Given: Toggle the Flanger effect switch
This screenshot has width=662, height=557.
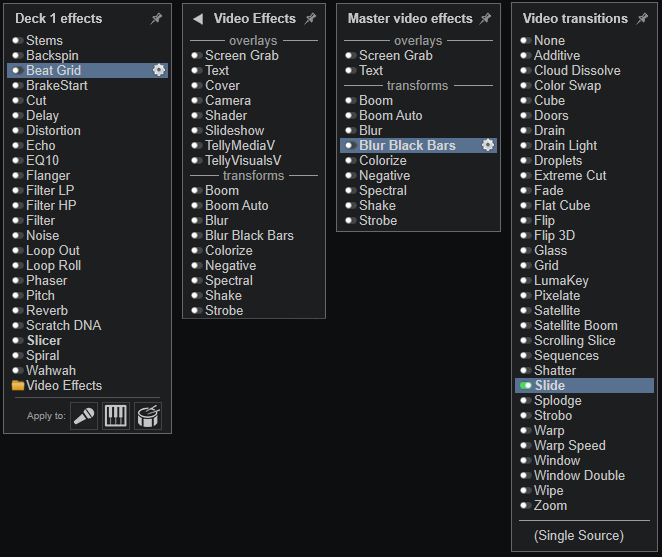Looking at the screenshot, I should [x=18, y=175].
